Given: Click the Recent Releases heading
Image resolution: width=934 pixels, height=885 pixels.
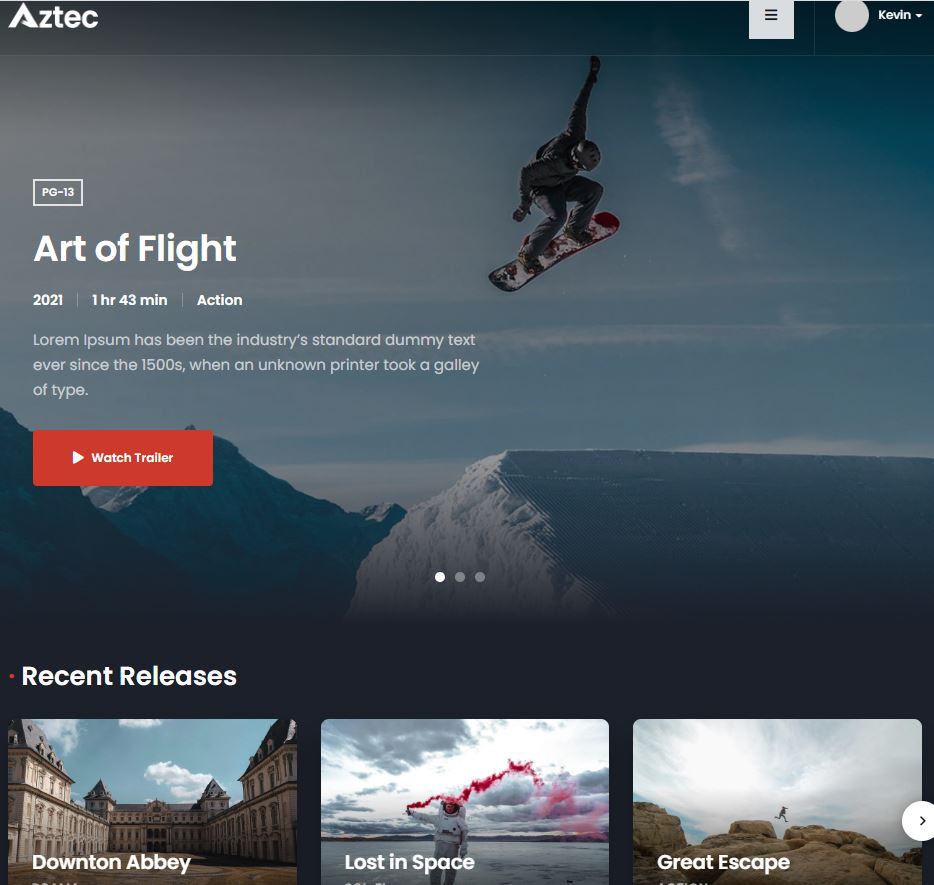Looking at the screenshot, I should pyautogui.click(x=129, y=677).
